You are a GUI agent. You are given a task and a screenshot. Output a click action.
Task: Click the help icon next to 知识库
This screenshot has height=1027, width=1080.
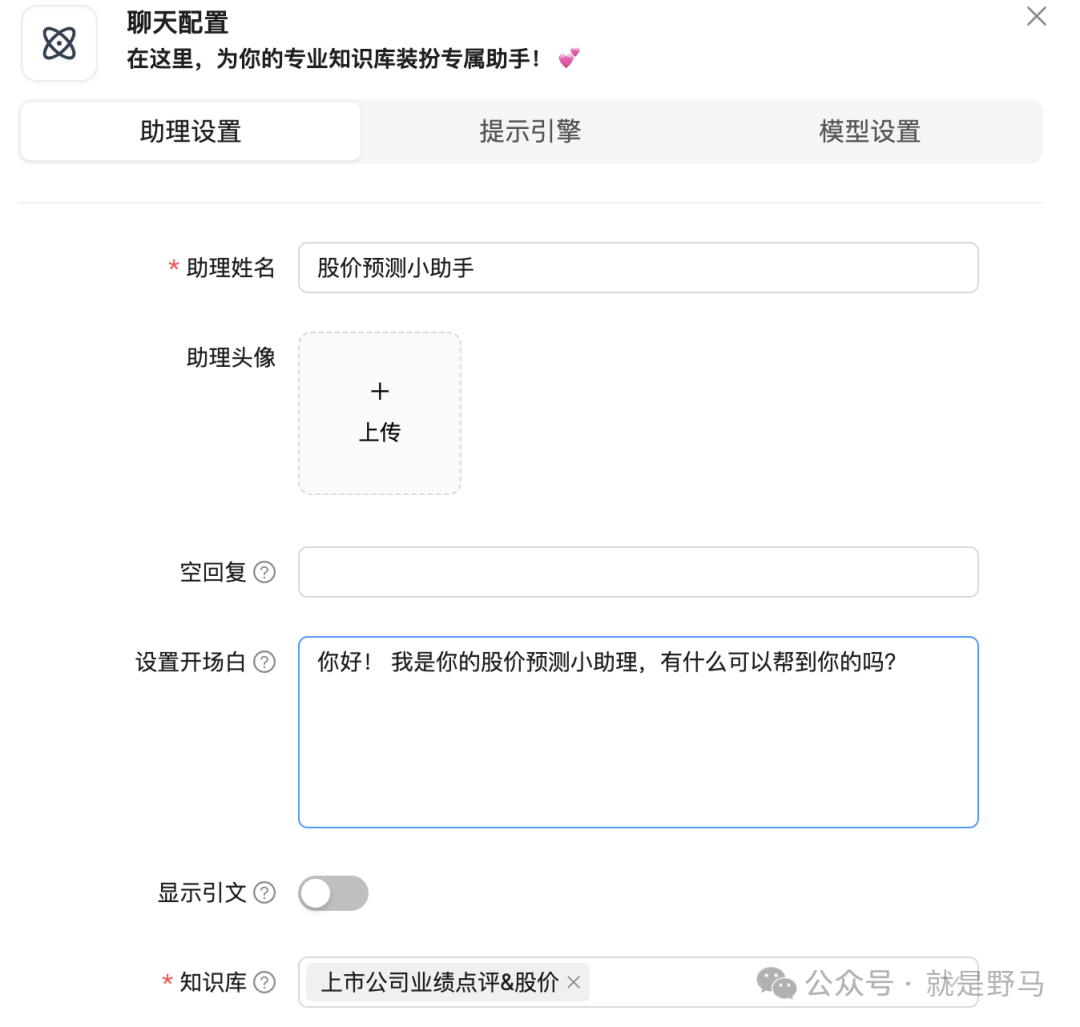[x=264, y=983]
